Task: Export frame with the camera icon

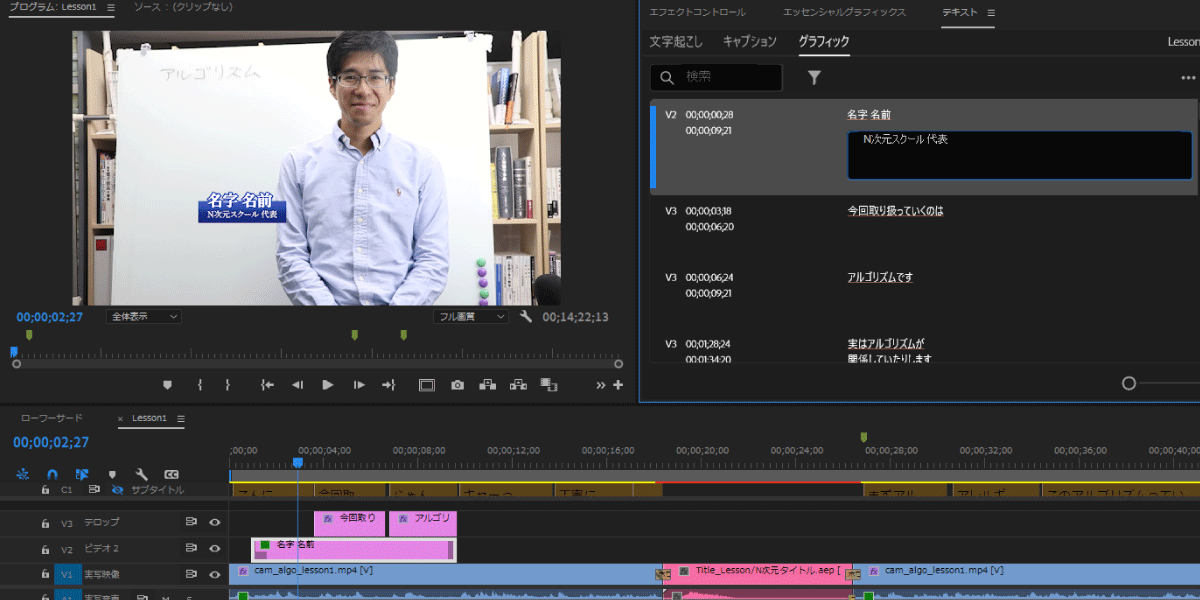Action: pos(457,385)
